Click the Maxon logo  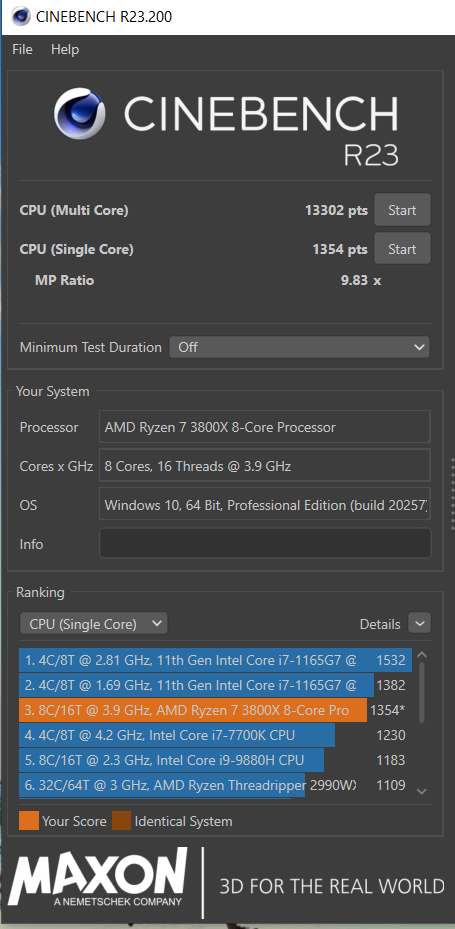point(98,877)
